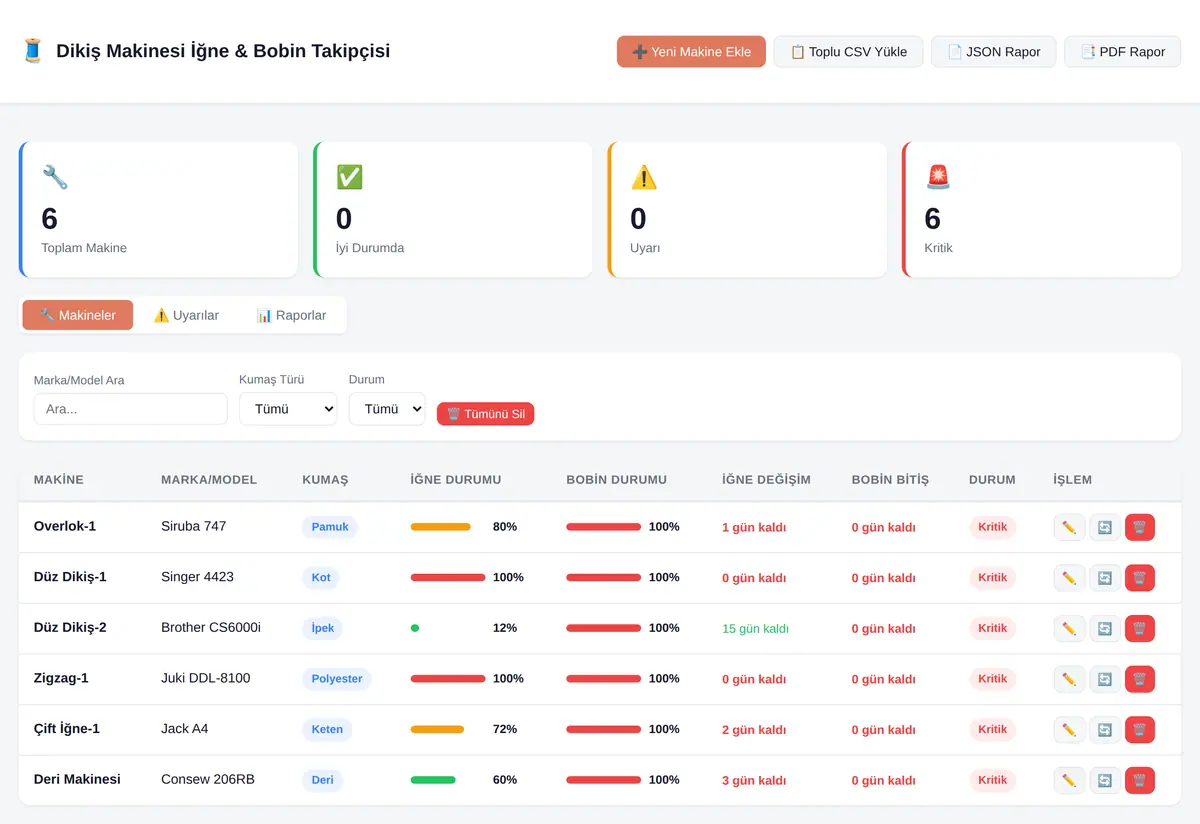This screenshot has height=824, width=1200.
Task: Click the Toplu CSV Yükle button
Action: 848,52
